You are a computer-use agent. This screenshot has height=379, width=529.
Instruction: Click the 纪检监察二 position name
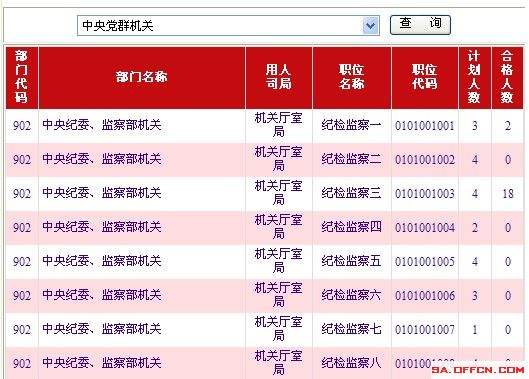tap(352, 159)
